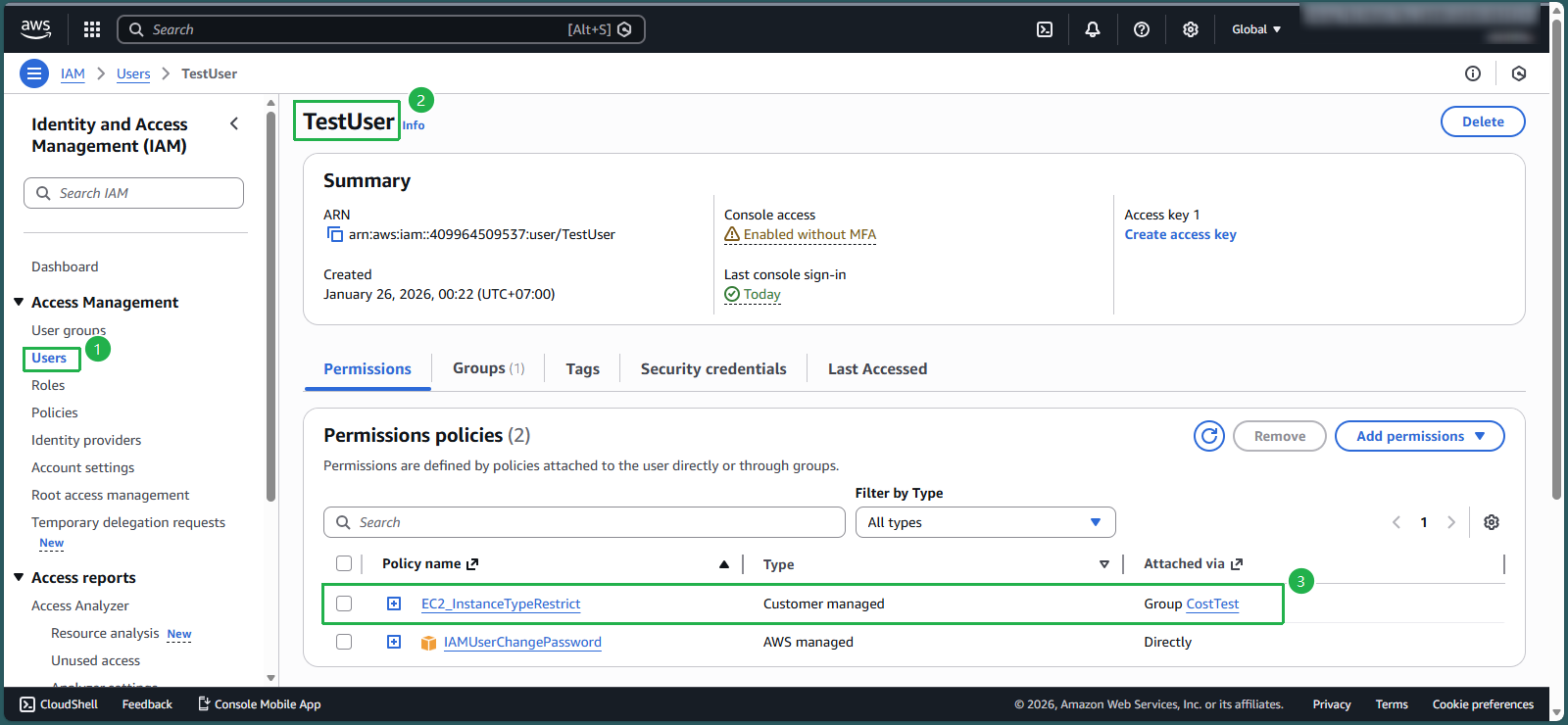Open Access Analyzer in the navigation

pos(80,605)
